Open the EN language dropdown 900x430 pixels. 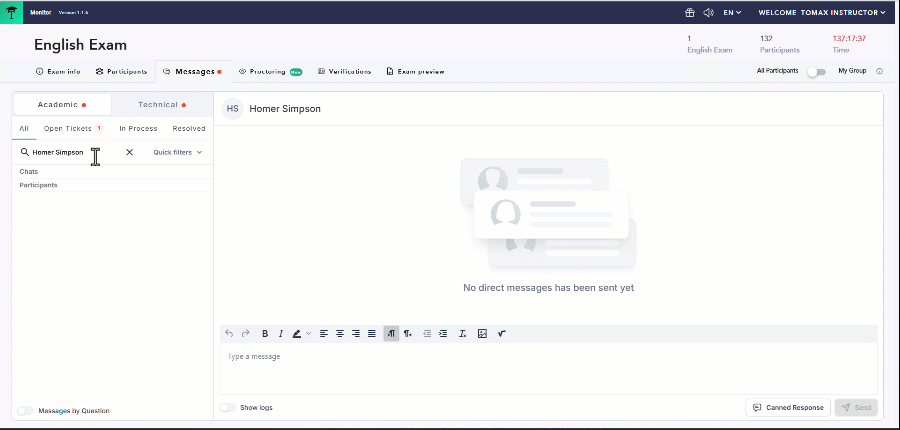[x=732, y=12]
